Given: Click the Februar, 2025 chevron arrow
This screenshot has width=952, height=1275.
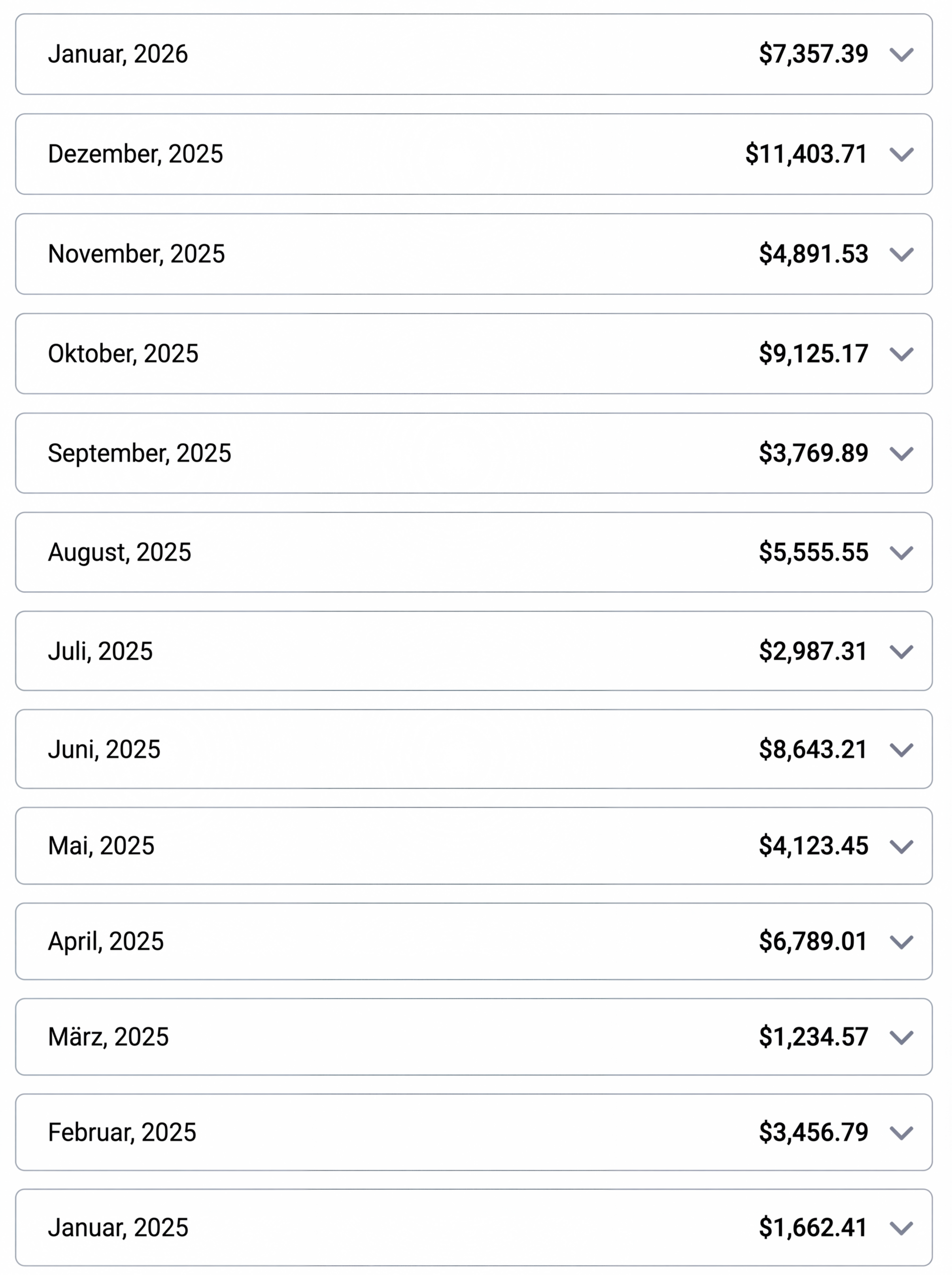Looking at the screenshot, I should [901, 1133].
